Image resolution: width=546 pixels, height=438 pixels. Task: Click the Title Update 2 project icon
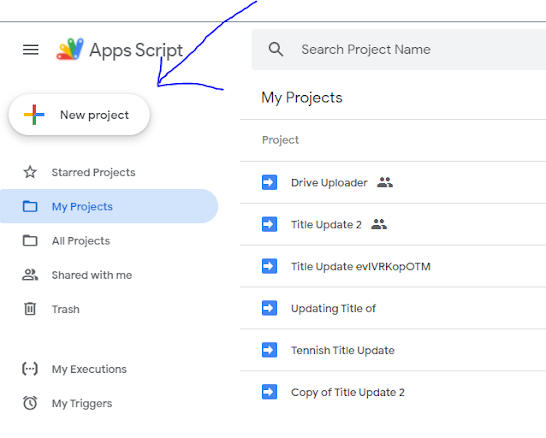click(270, 224)
